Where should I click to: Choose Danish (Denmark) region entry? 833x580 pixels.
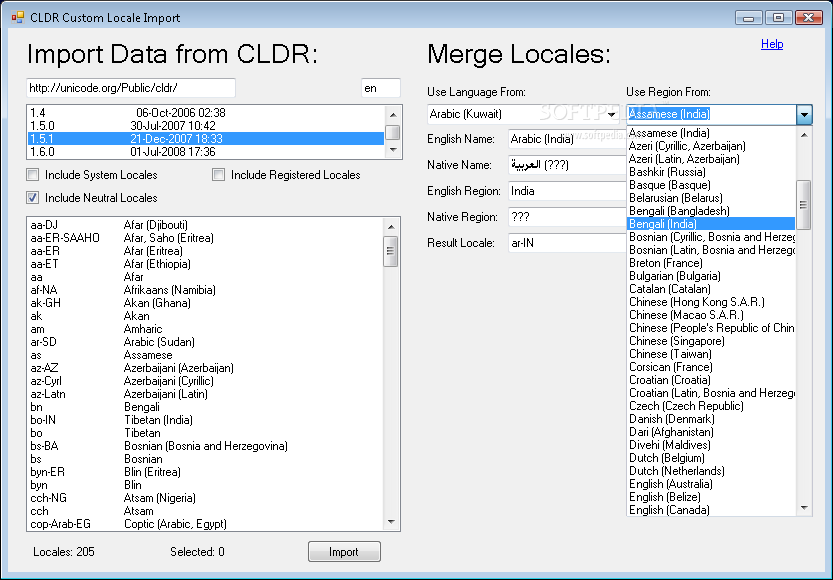tap(711, 419)
